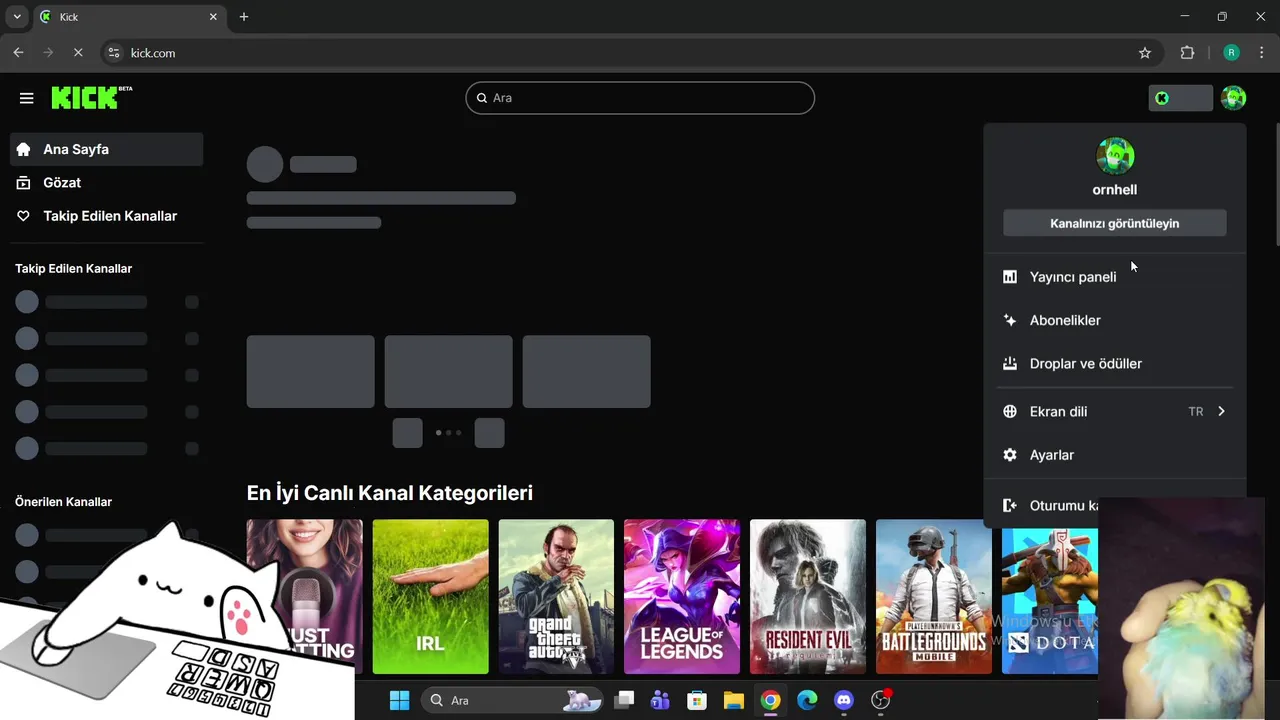Click the globe icon beside Ekran dili
Screen dimensions: 1280x720
coord(1010,412)
